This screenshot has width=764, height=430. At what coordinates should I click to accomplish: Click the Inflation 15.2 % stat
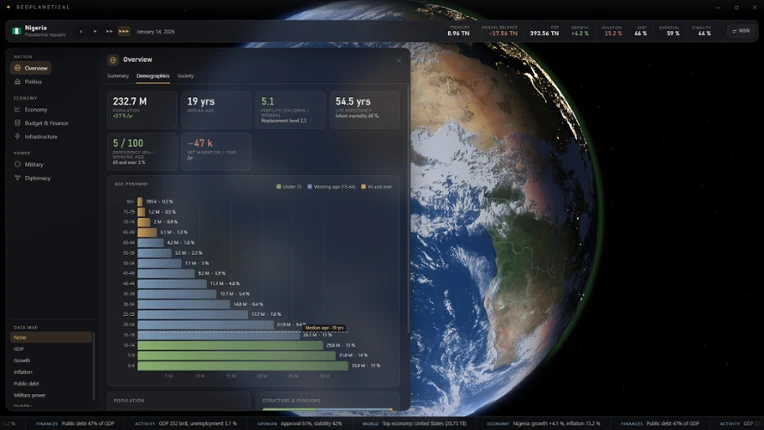pos(613,31)
